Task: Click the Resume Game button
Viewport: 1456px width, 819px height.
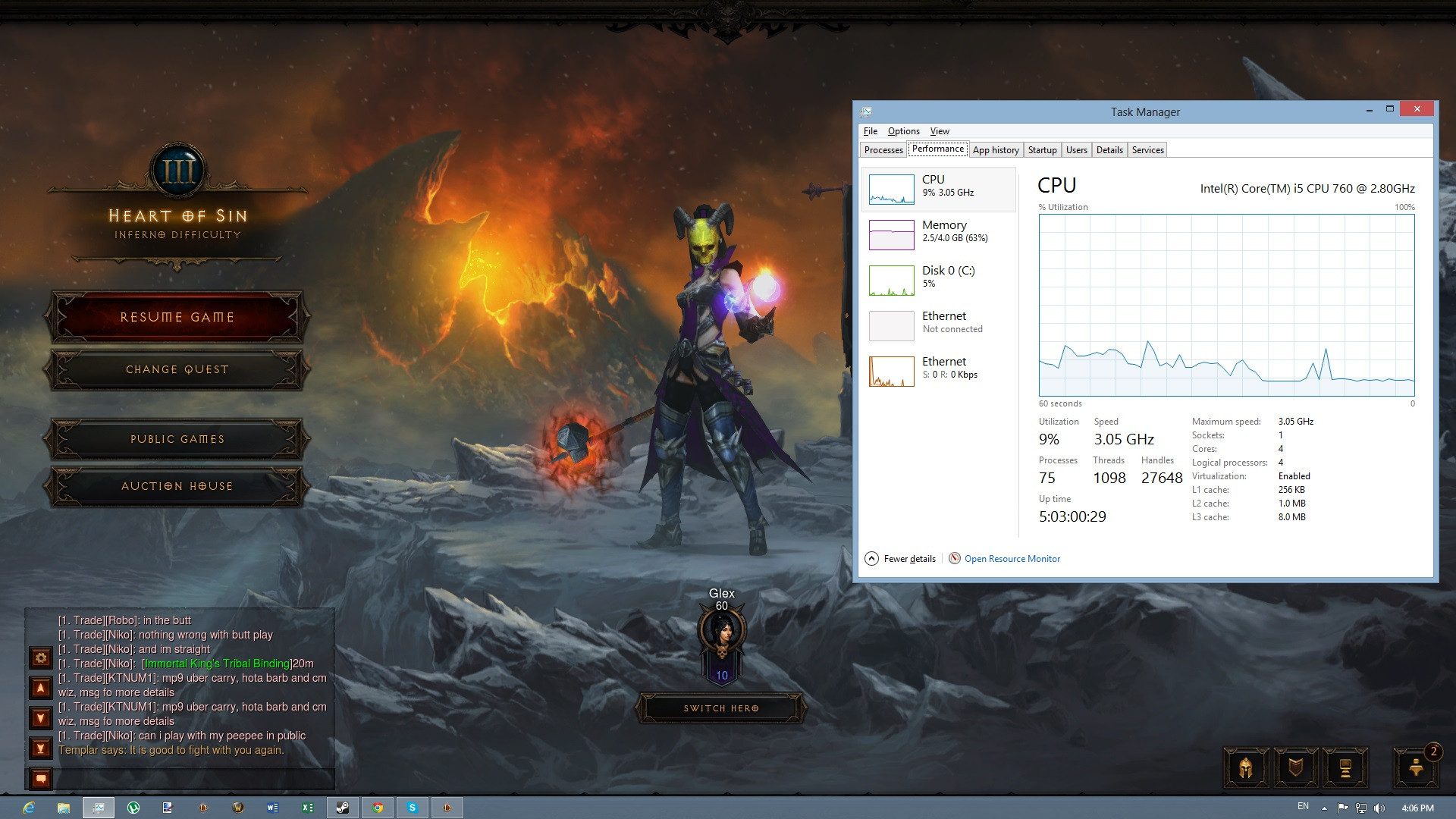Action: point(177,317)
